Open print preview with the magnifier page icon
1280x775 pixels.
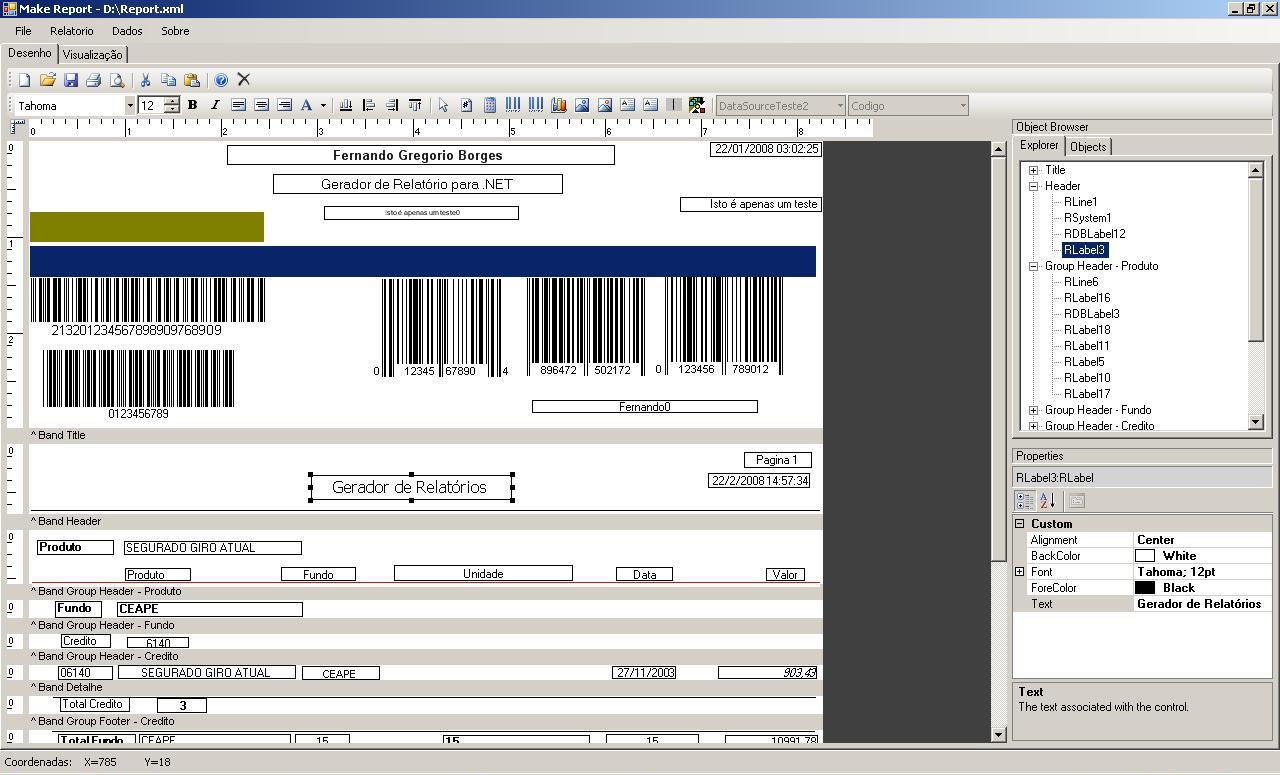click(117, 80)
